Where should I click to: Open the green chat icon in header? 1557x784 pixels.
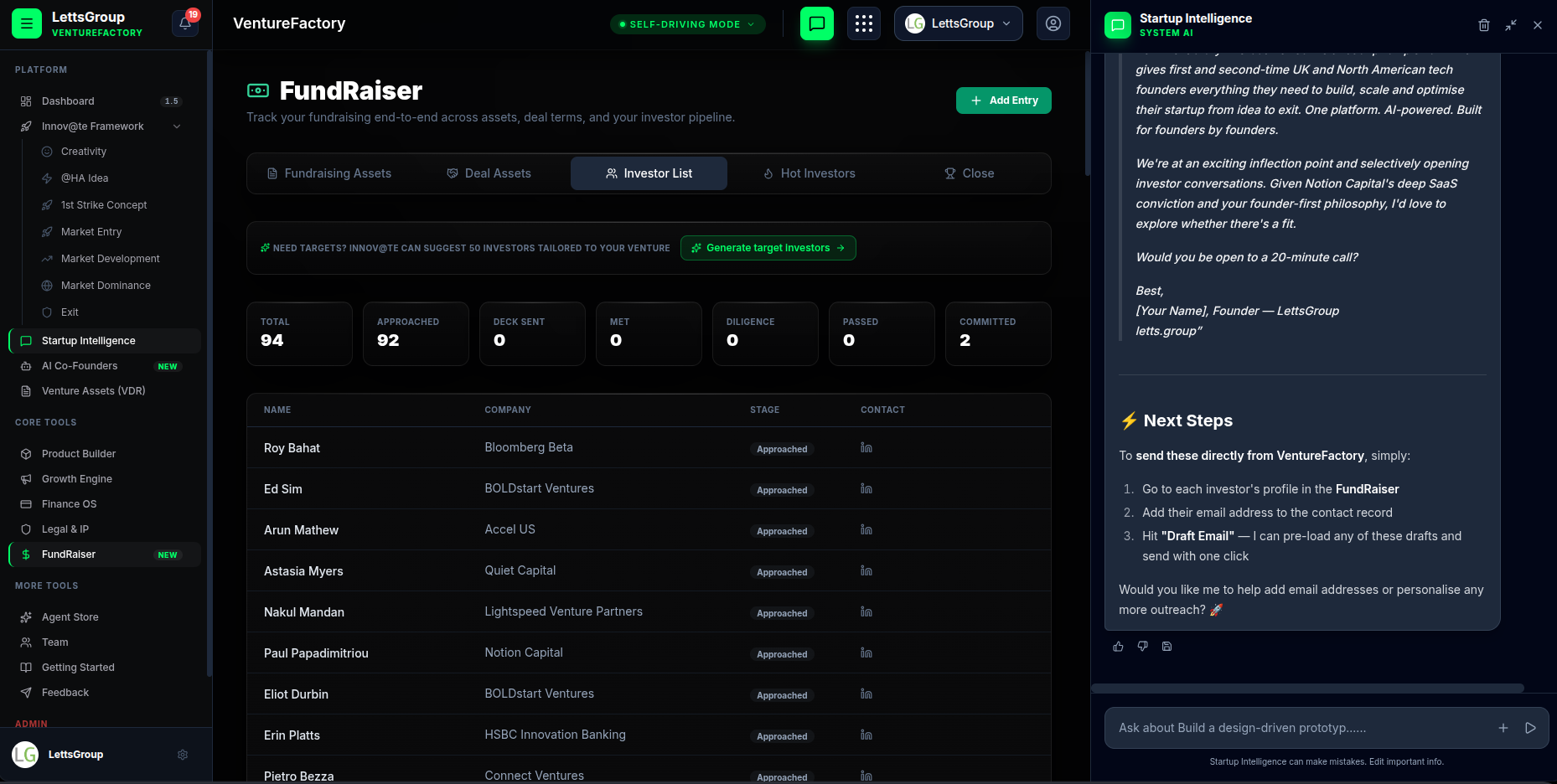pos(817,23)
